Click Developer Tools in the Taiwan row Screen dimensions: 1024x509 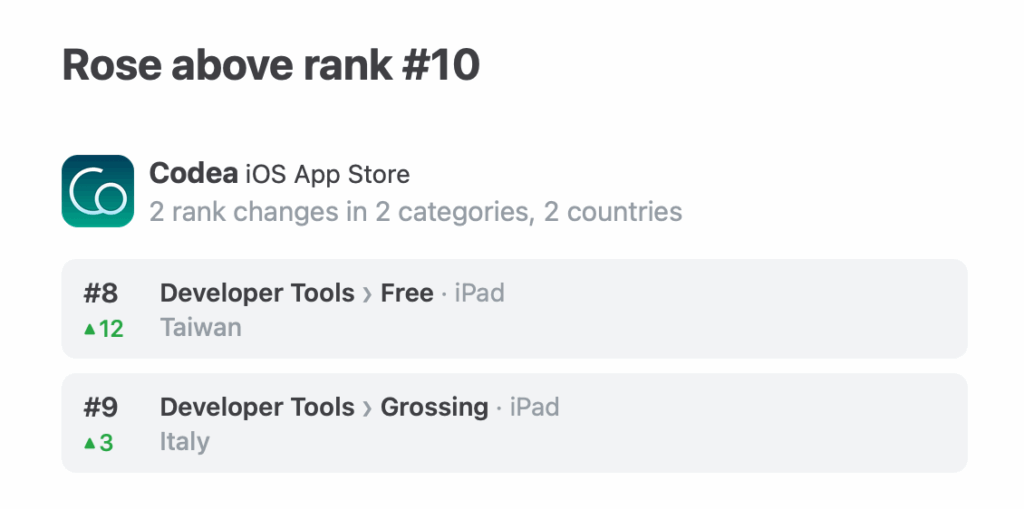257,294
